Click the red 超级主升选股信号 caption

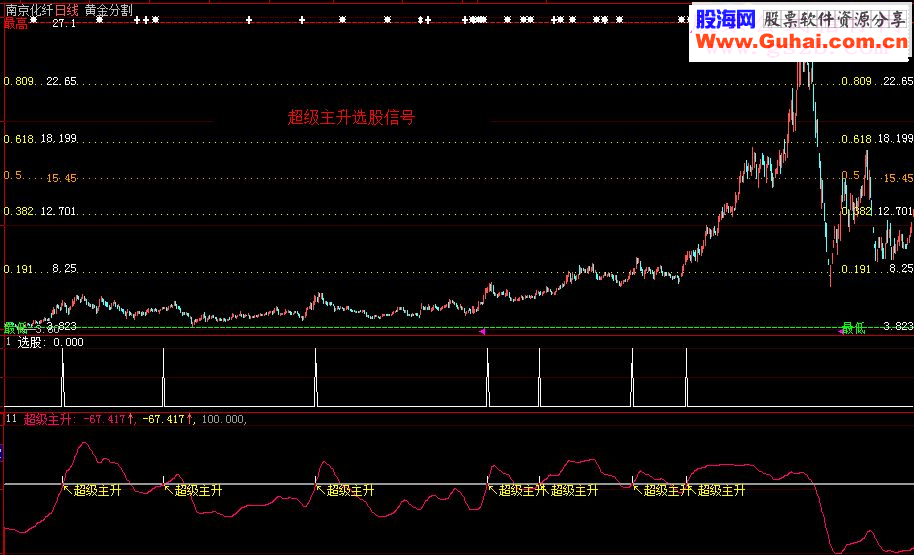(351, 117)
